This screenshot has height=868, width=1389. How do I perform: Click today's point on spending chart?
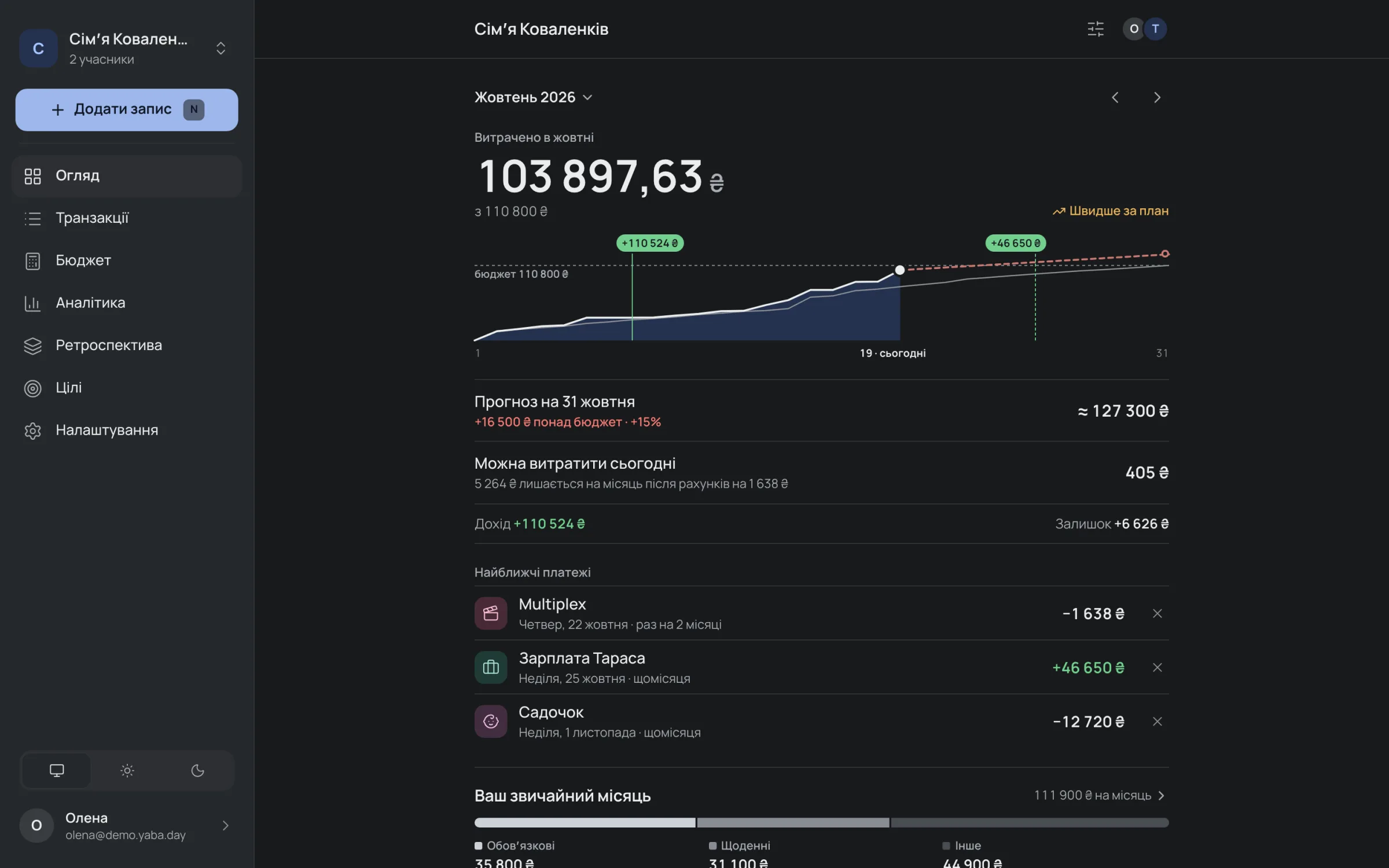tap(900, 270)
